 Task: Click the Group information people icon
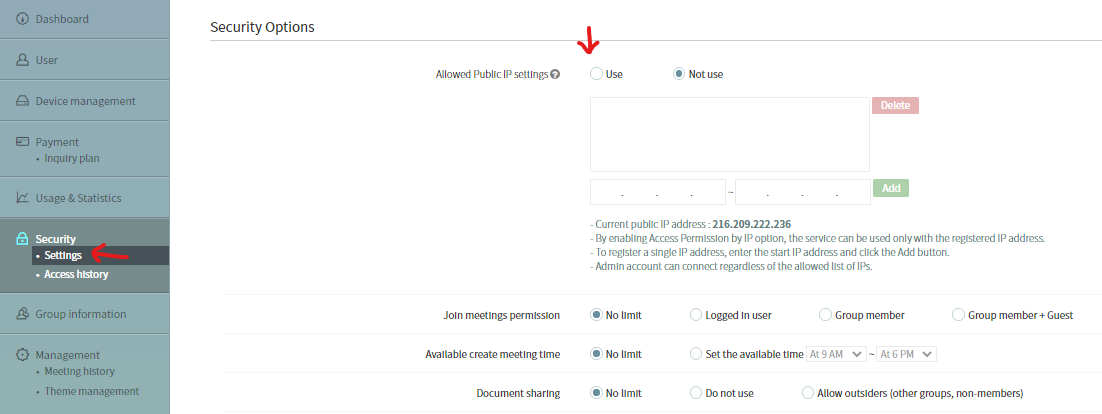(22, 313)
